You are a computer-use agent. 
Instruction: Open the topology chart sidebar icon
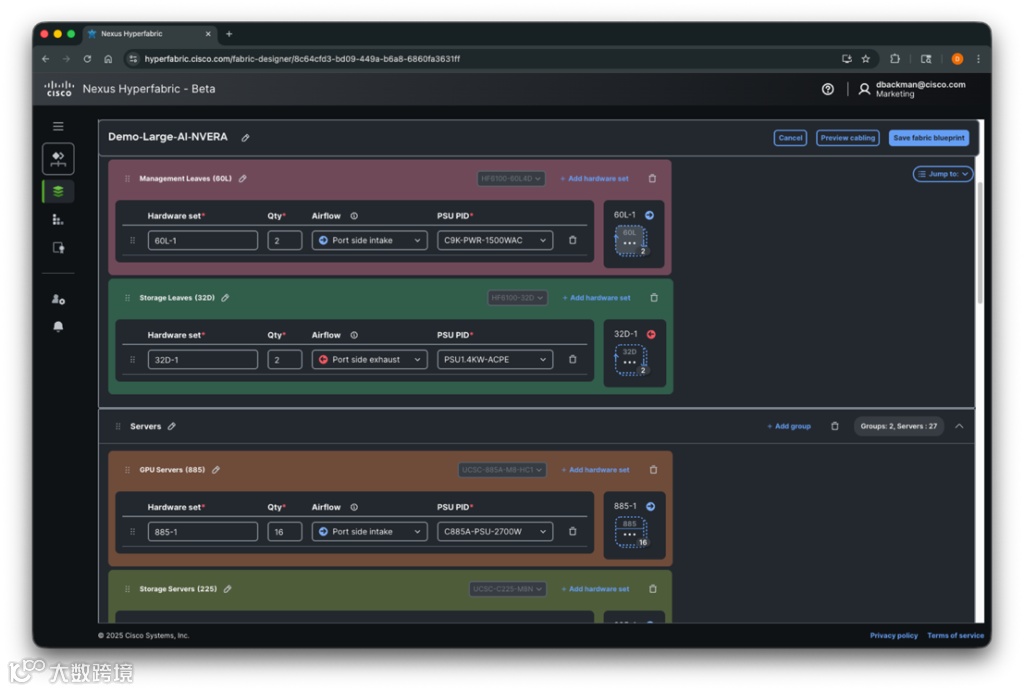tap(58, 219)
